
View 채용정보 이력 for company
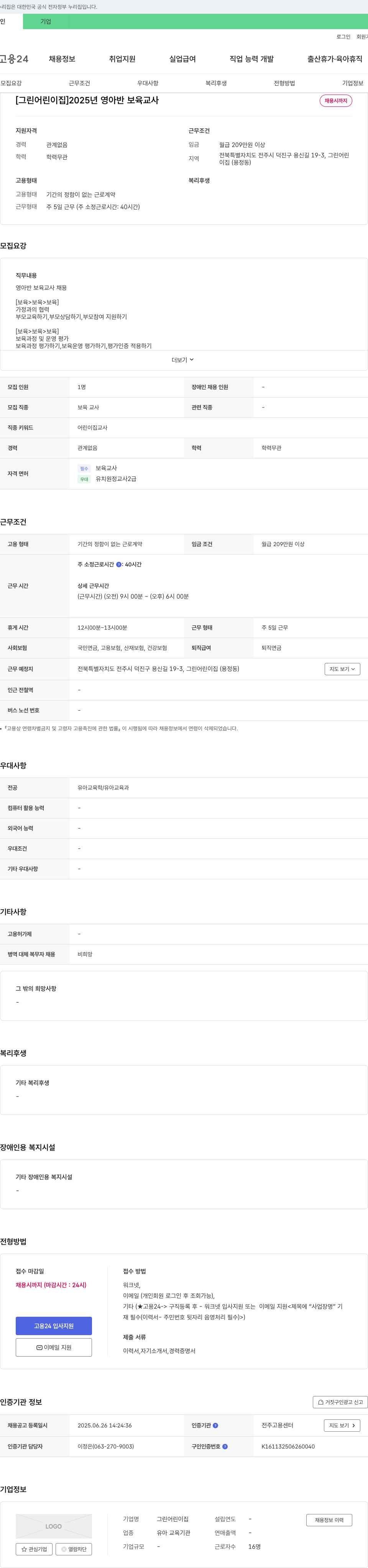pyautogui.click(x=329, y=1520)
